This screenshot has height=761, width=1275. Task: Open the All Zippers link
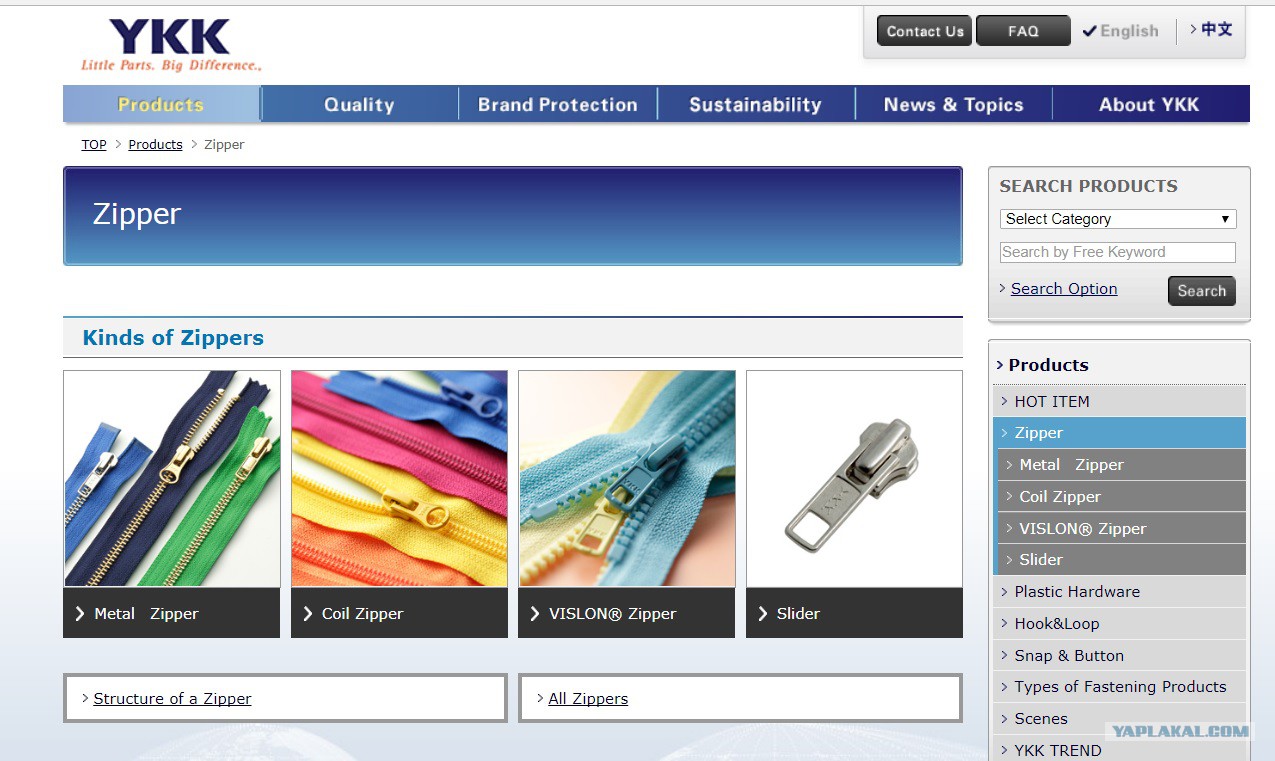tap(588, 699)
